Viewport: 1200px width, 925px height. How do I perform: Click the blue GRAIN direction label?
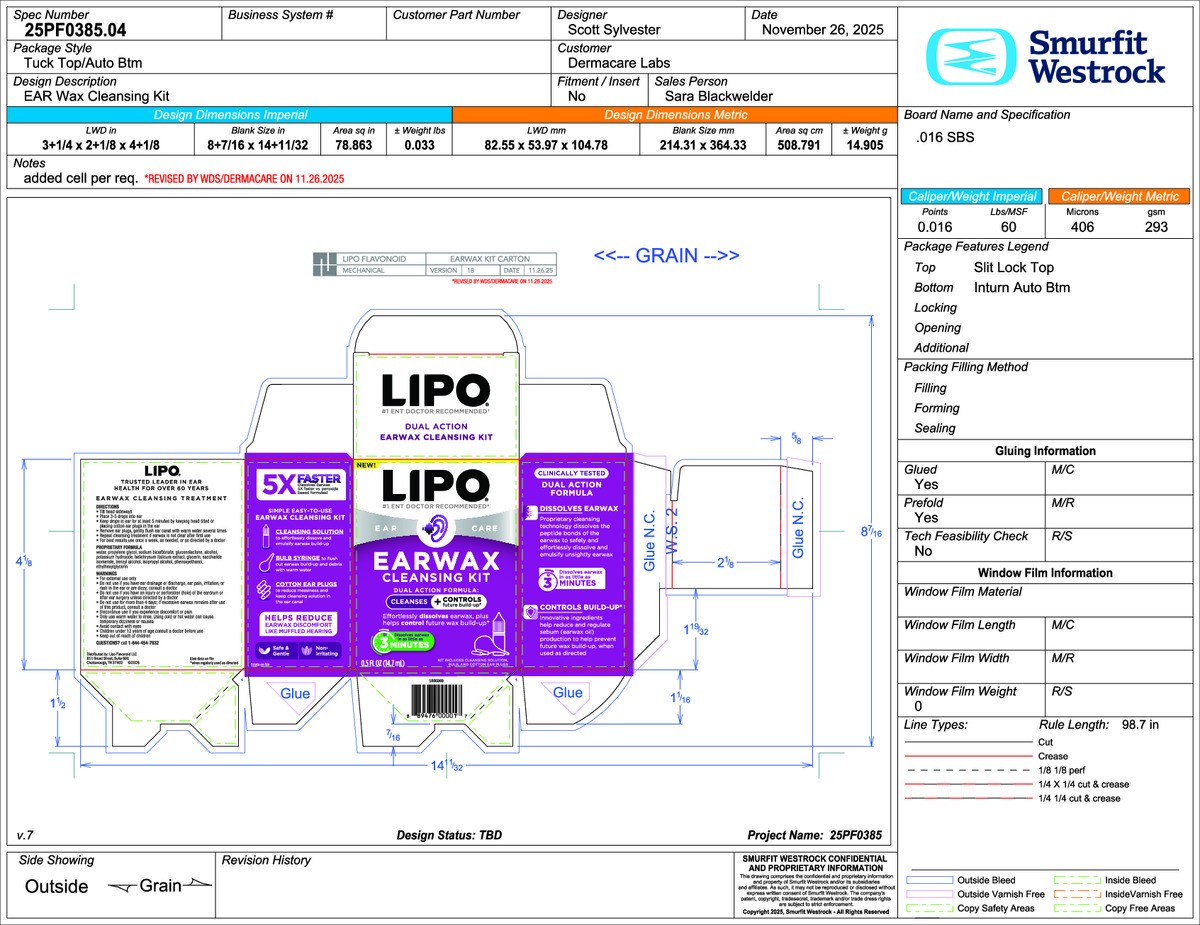(x=667, y=256)
